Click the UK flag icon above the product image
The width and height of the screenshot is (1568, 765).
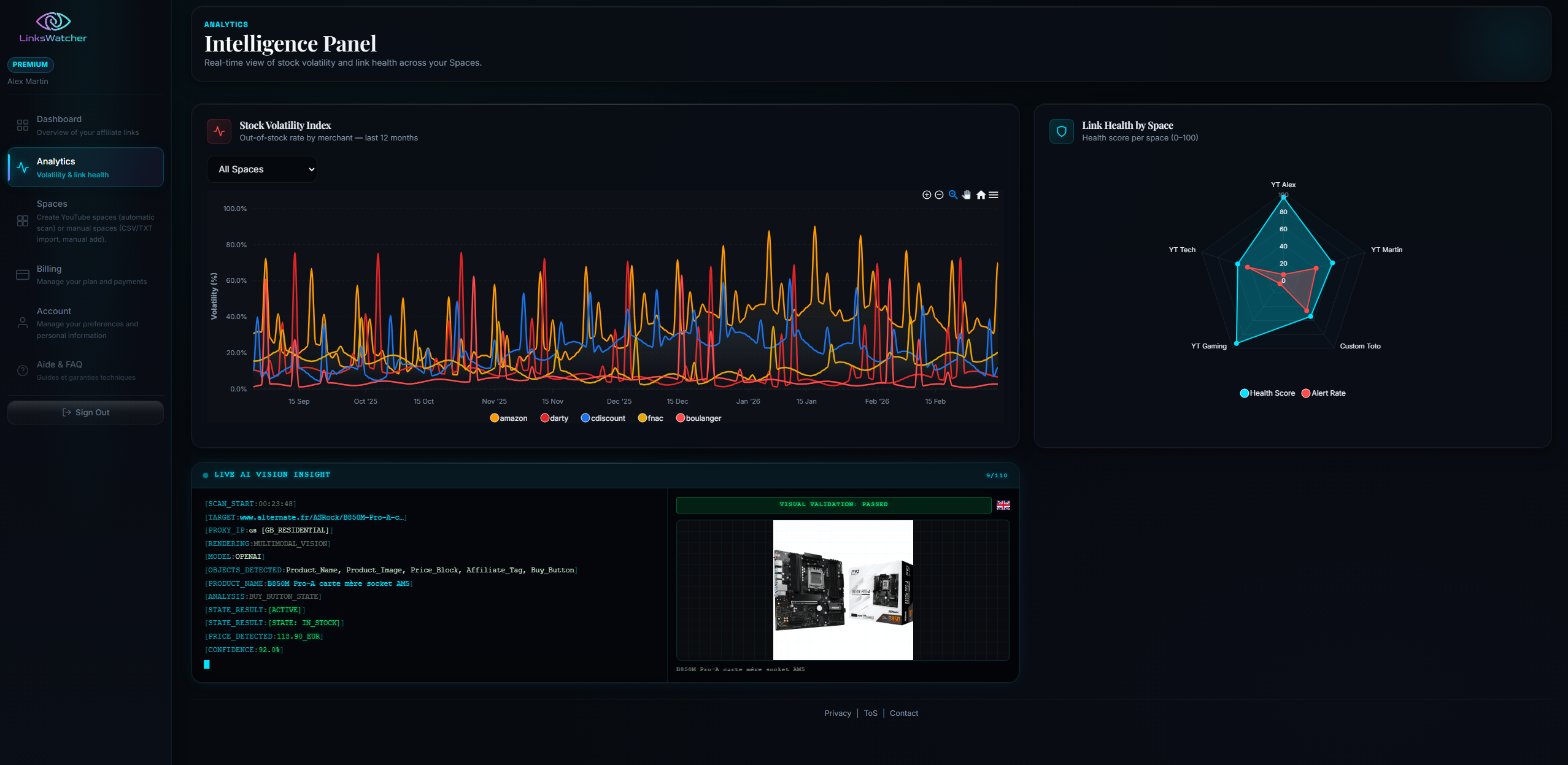(1003, 505)
